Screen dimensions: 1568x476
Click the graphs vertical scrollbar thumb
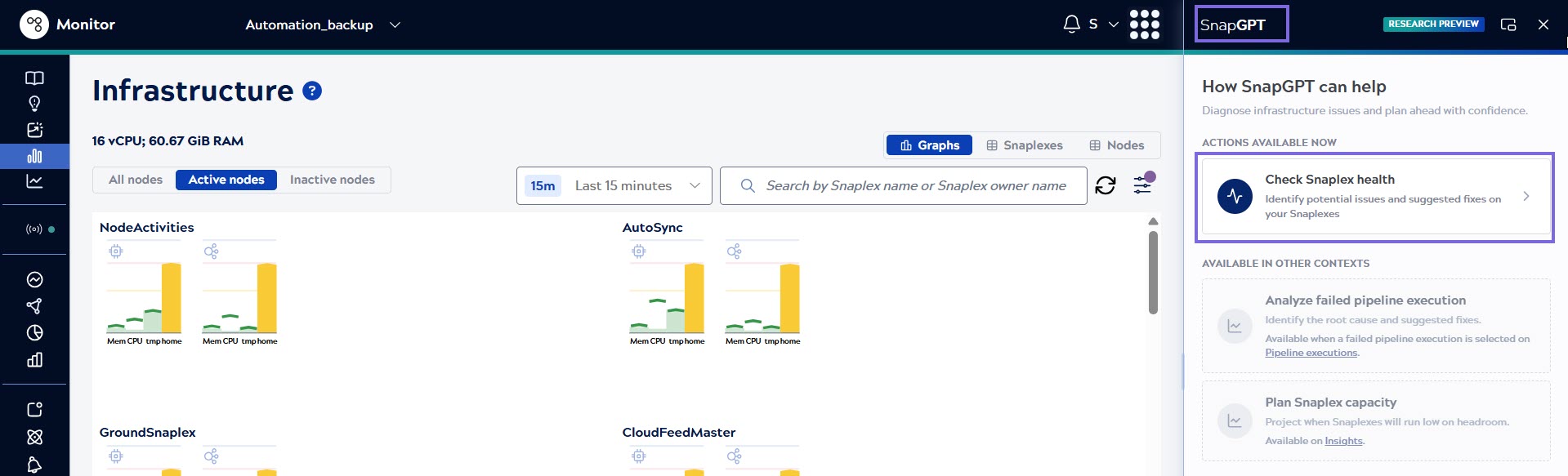tap(1153, 272)
